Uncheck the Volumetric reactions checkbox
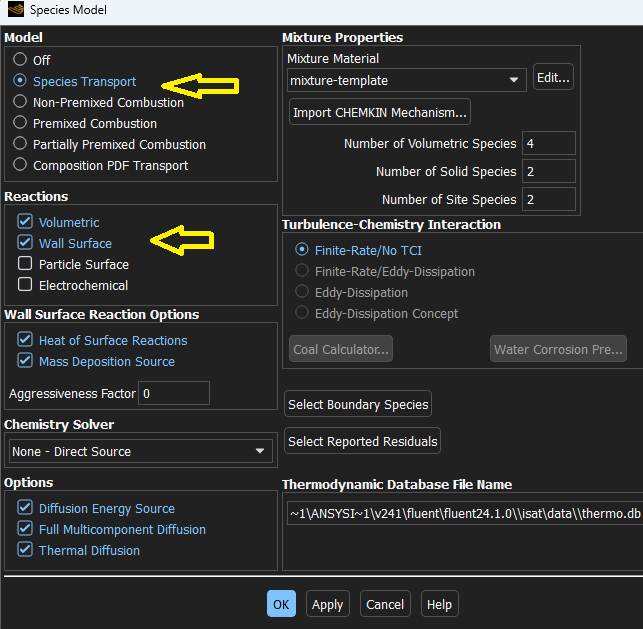643x629 pixels. click(x=25, y=222)
